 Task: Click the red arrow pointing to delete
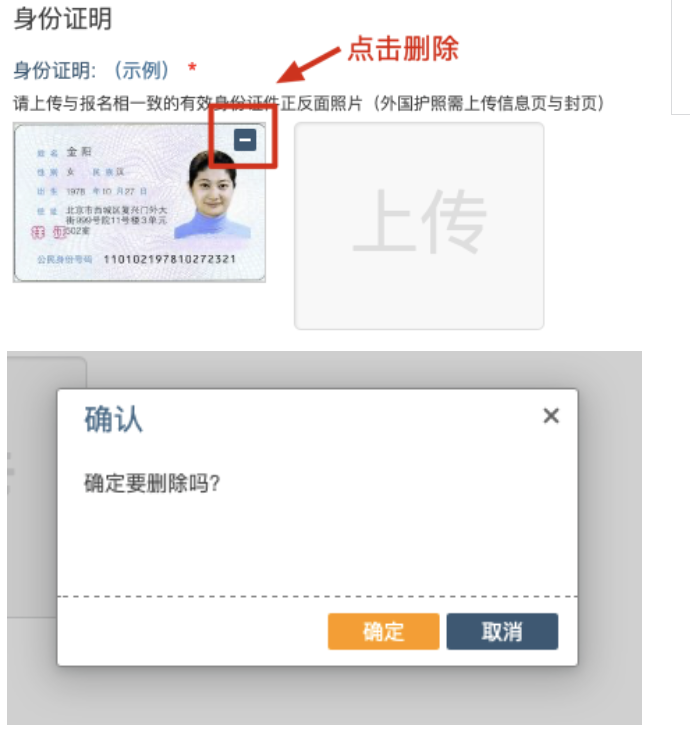point(308,66)
